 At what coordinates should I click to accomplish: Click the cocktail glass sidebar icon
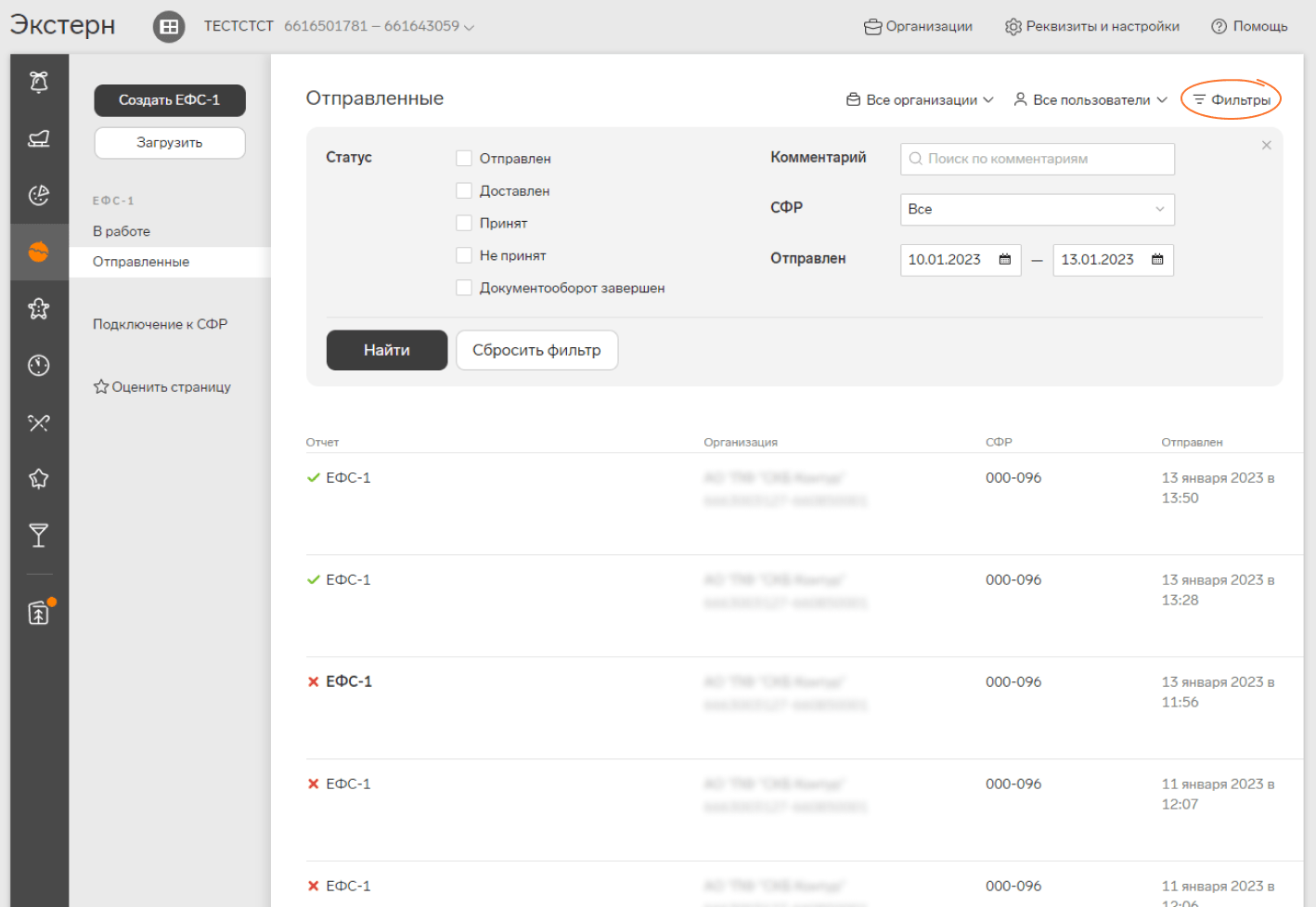(39, 536)
